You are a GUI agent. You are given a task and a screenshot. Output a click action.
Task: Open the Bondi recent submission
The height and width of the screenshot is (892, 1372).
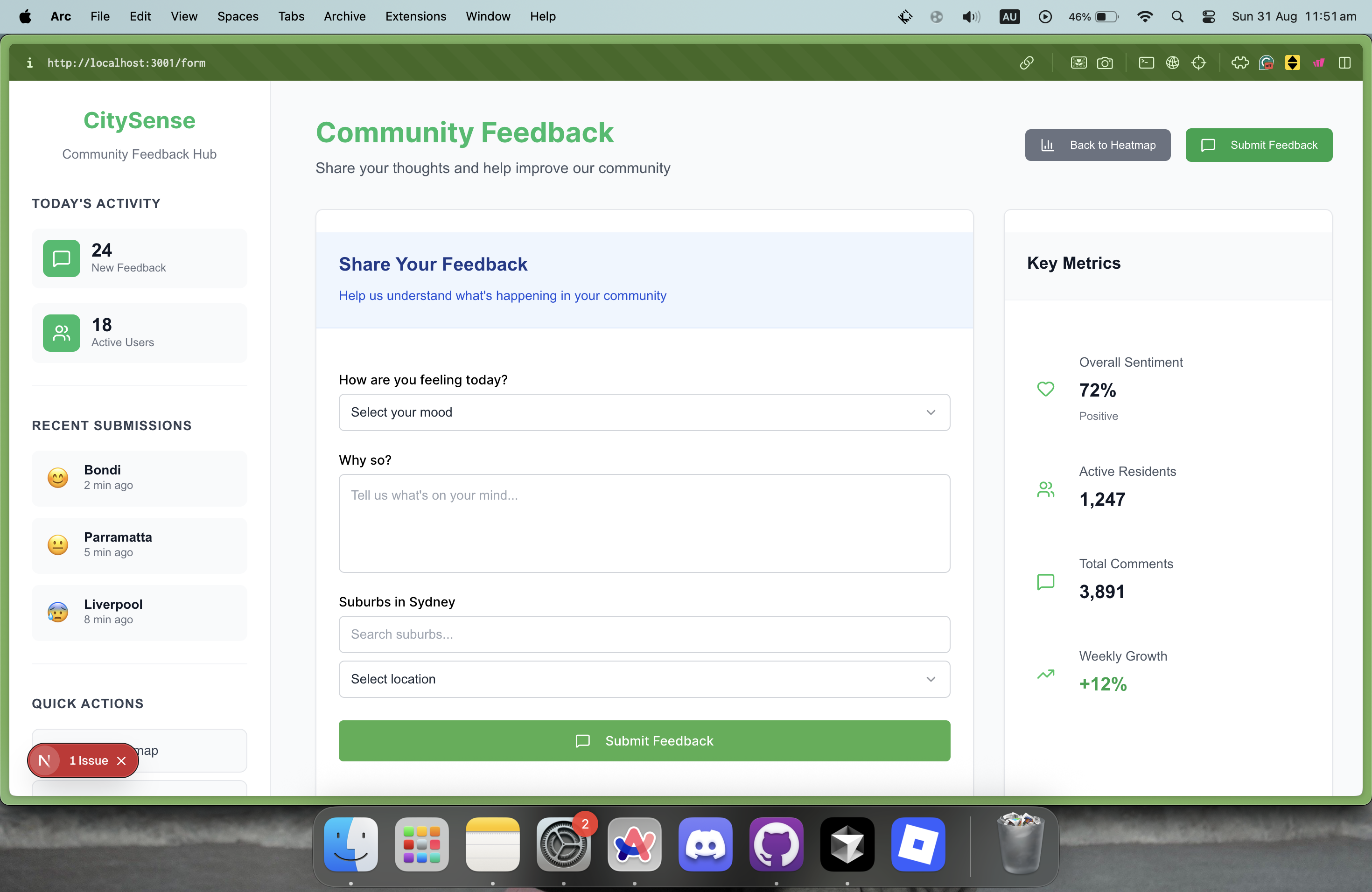click(x=139, y=478)
